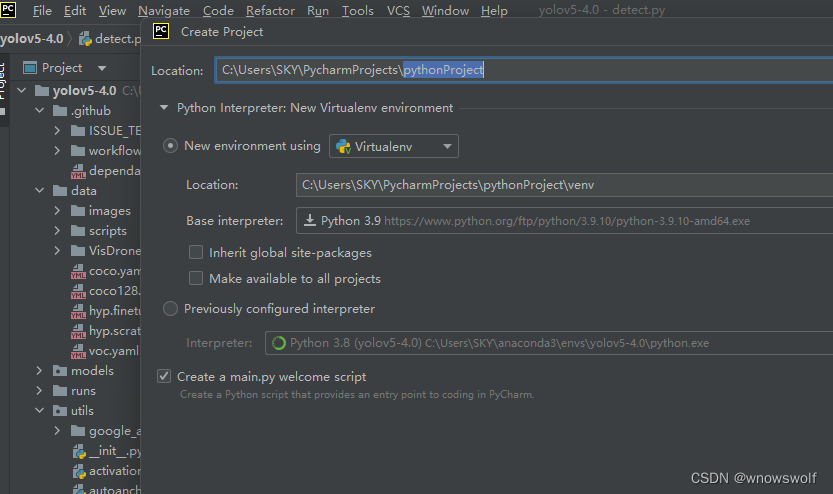Click the scripts folder icon

[78, 231]
